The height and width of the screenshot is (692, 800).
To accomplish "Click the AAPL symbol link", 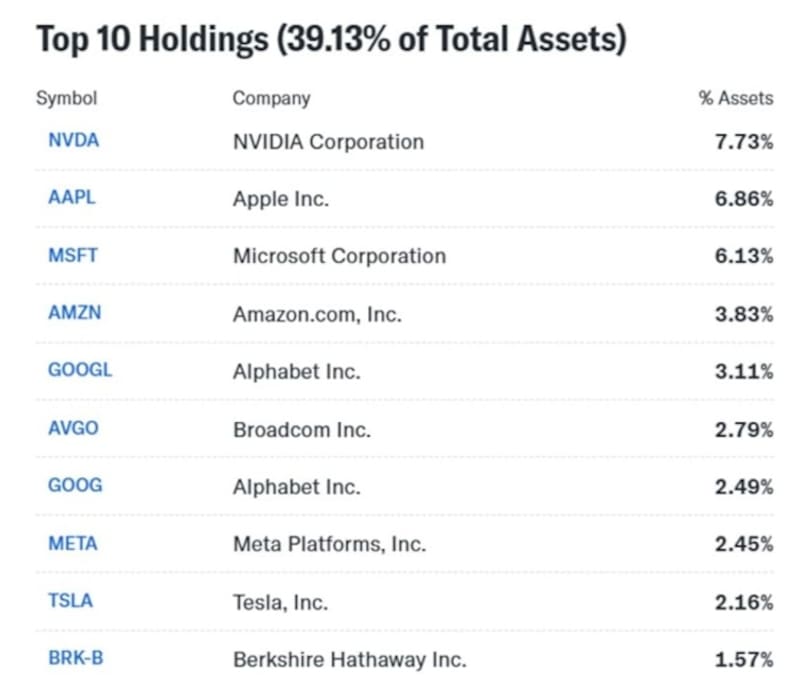I will [x=71, y=198].
